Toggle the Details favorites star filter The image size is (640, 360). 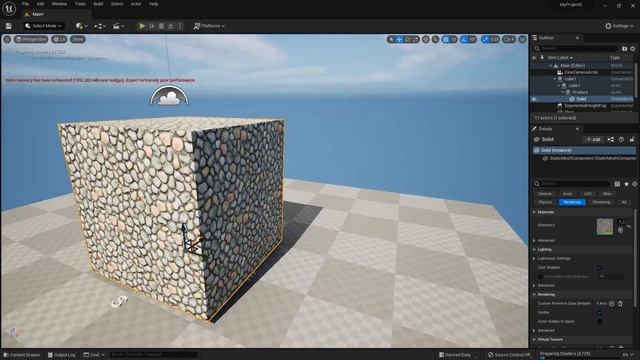coord(626,184)
